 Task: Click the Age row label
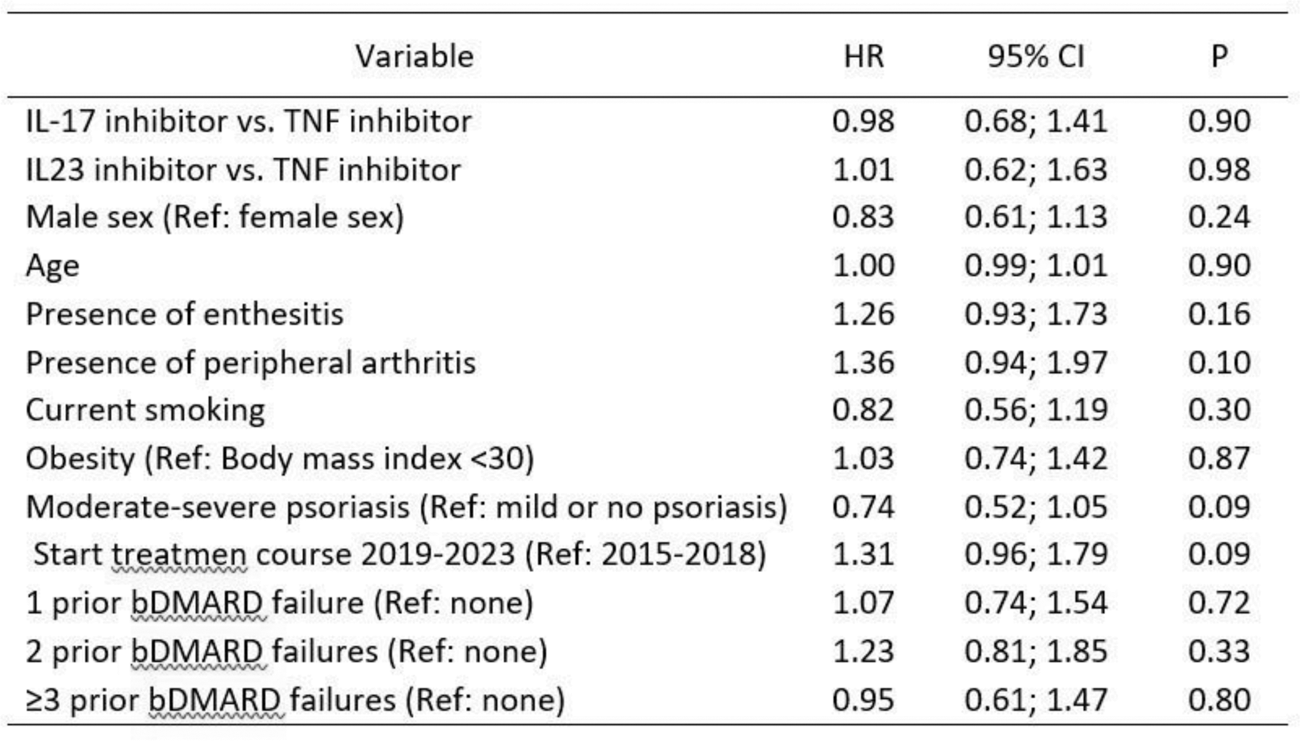(52, 266)
